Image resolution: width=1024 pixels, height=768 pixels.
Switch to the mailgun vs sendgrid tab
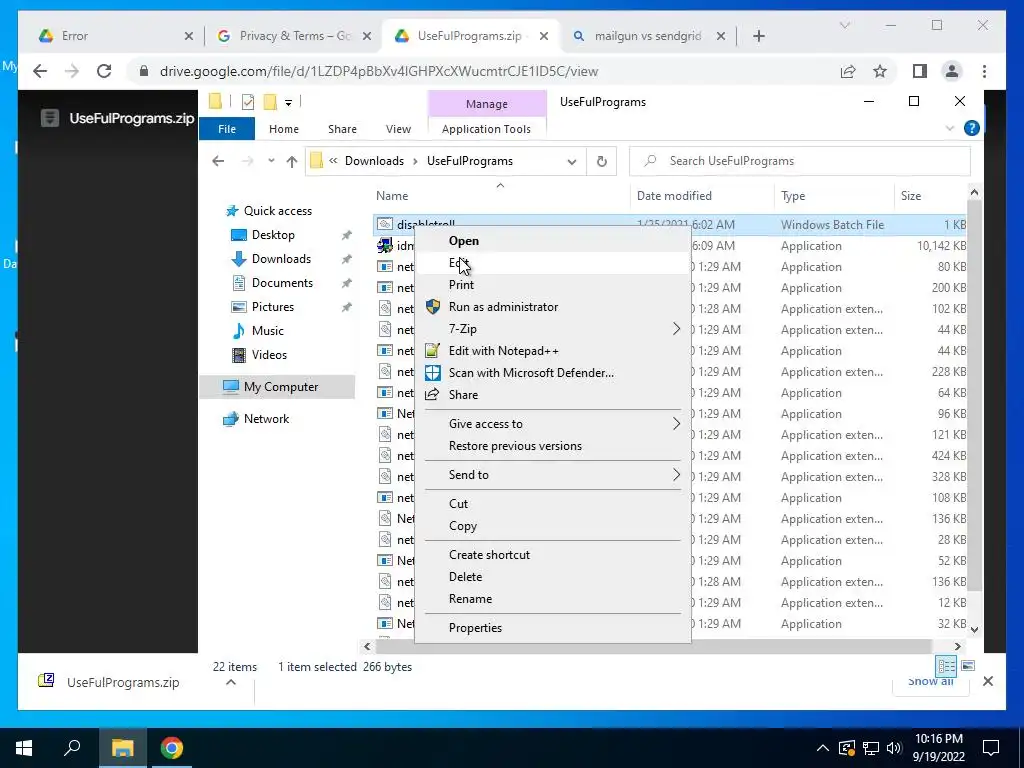pos(647,36)
